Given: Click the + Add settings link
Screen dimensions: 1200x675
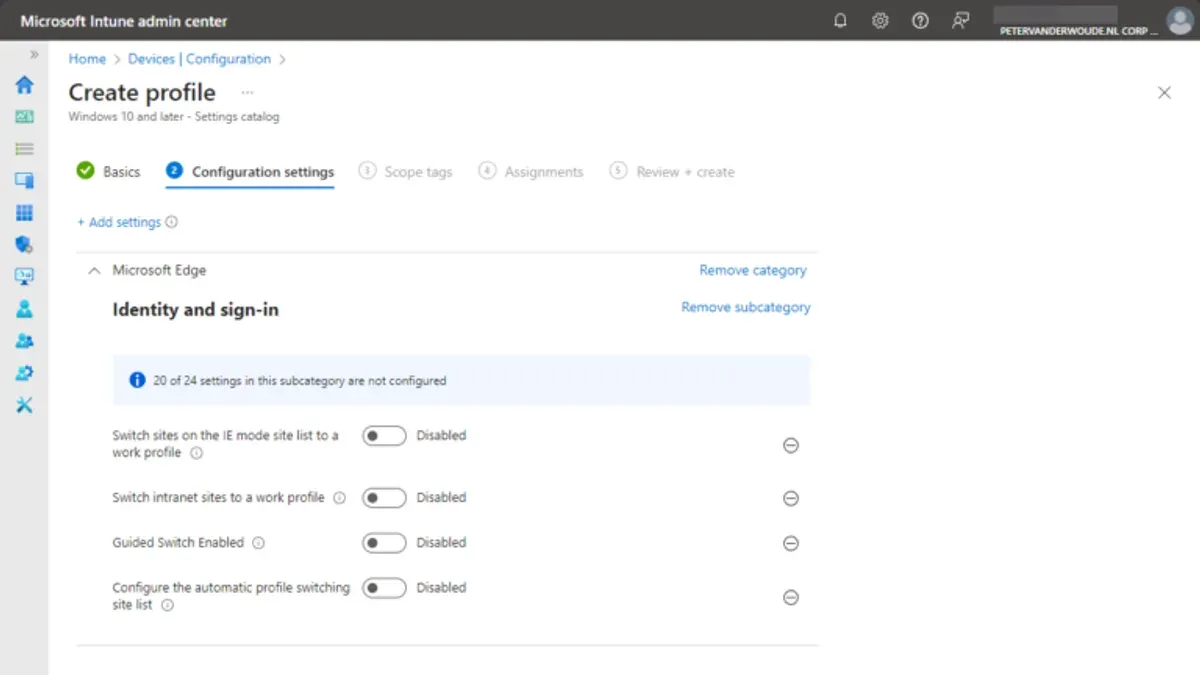Looking at the screenshot, I should coord(119,222).
